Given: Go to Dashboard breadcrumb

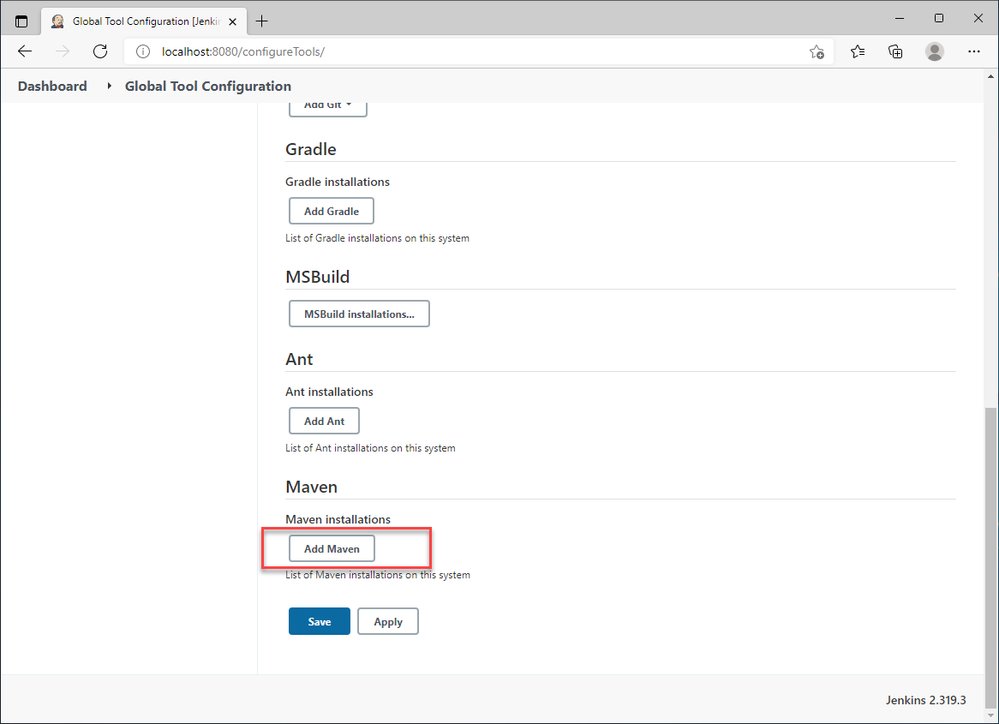Looking at the screenshot, I should (52, 86).
